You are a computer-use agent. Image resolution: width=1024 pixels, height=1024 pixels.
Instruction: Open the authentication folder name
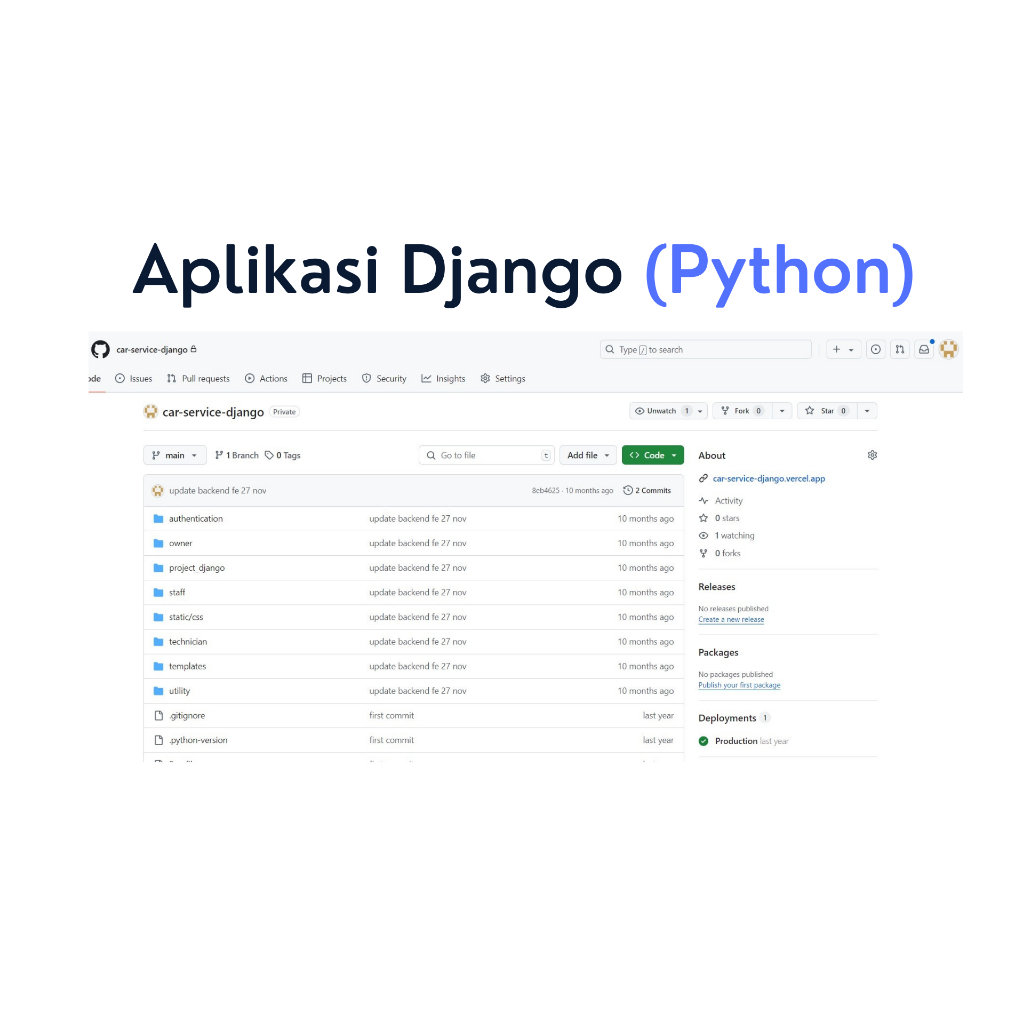[196, 519]
